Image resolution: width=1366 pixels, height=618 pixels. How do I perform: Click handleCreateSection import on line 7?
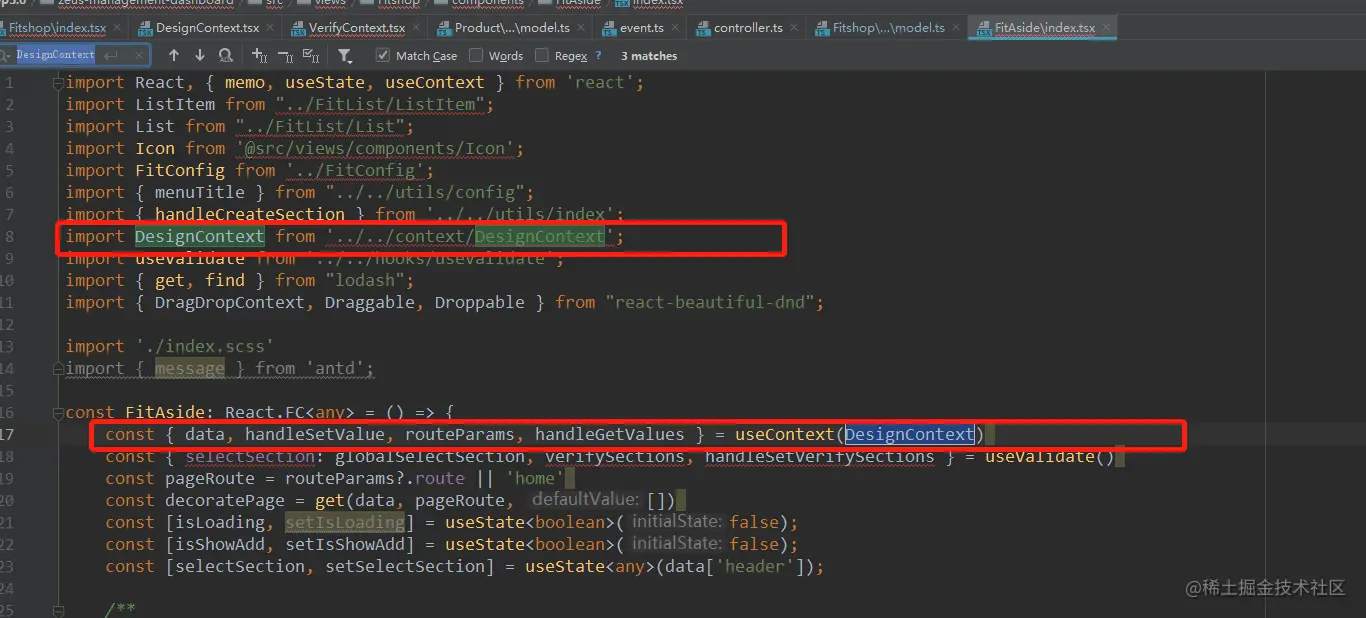point(250,214)
